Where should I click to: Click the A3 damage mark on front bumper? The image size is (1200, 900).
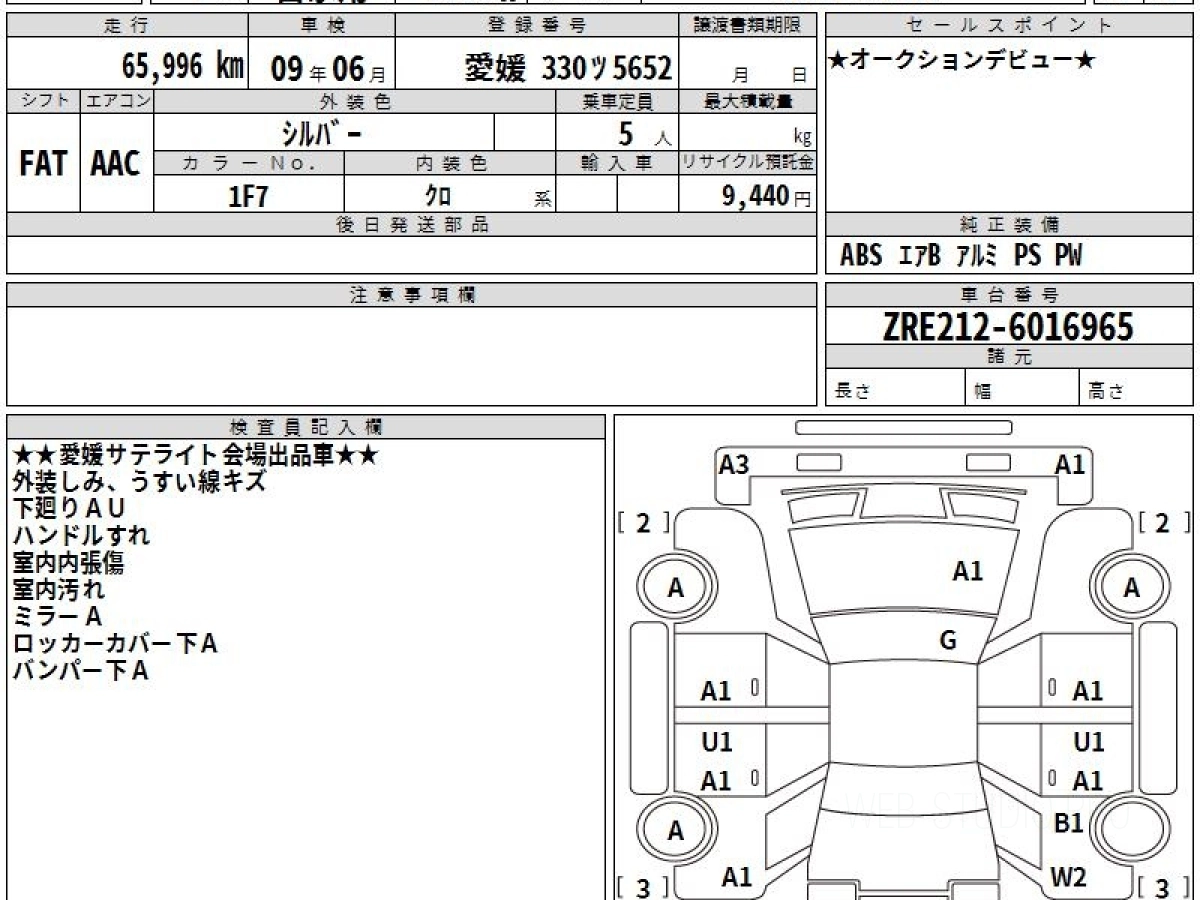(x=734, y=464)
